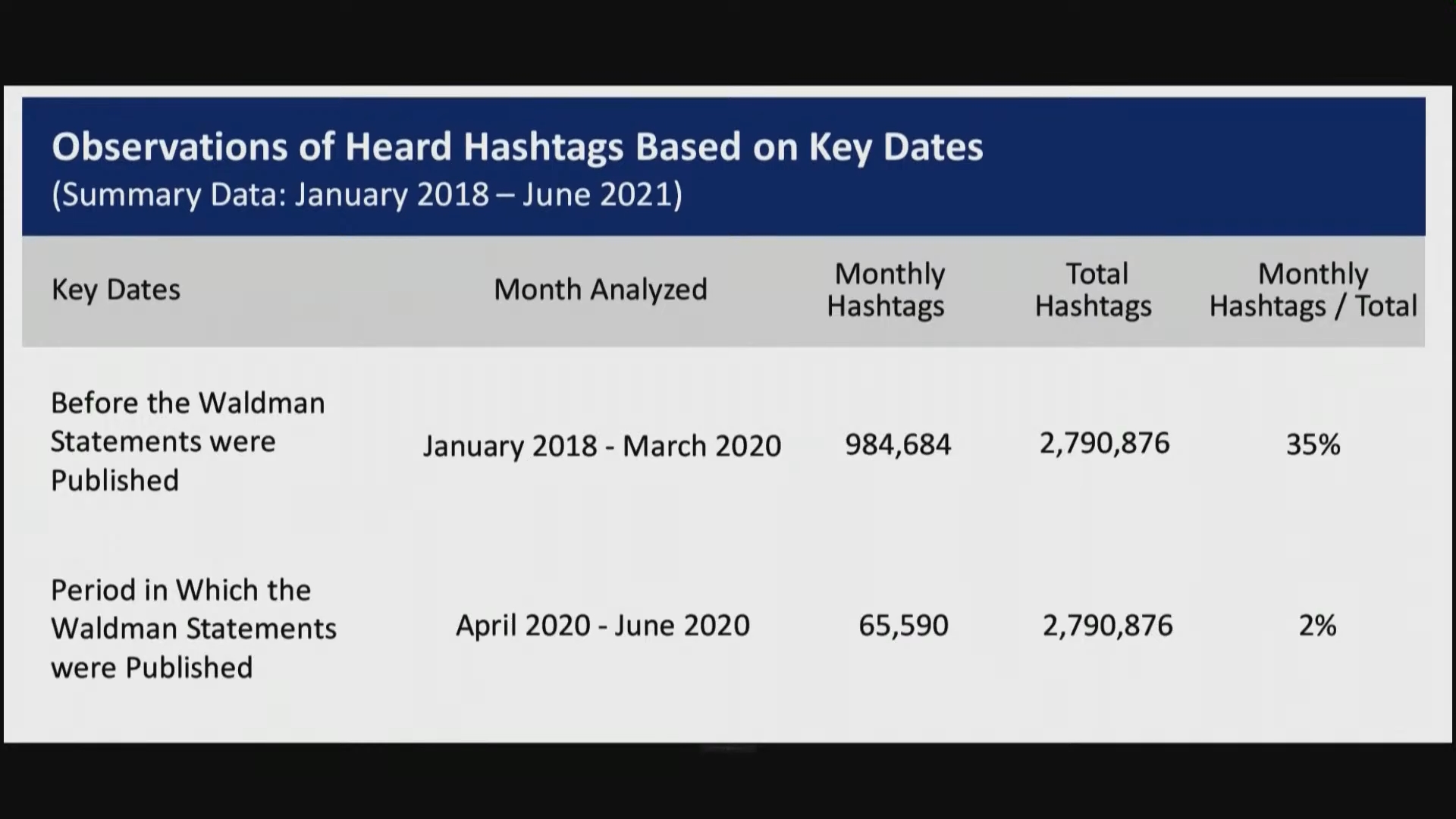Click the slide title 'Observations of Heard Hashtags'
Viewport: 1456px width, 819px height.
[x=516, y=146]
